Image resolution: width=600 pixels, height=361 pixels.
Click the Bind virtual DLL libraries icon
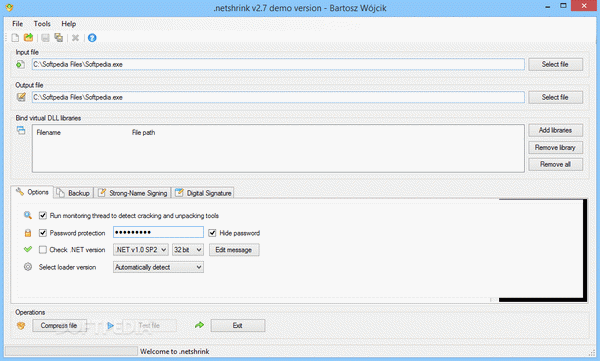(21, 130)
